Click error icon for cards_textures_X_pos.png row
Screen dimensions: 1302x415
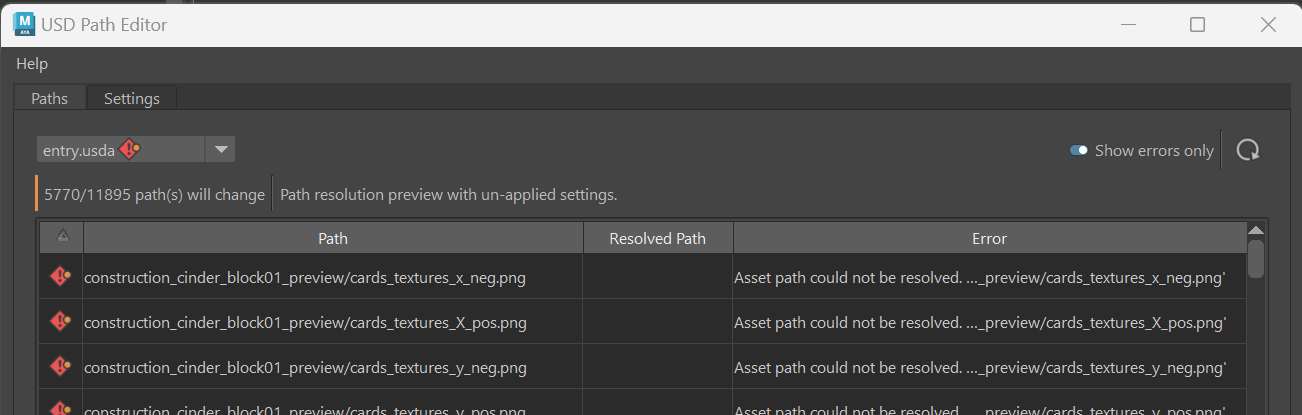click(61, 322)
